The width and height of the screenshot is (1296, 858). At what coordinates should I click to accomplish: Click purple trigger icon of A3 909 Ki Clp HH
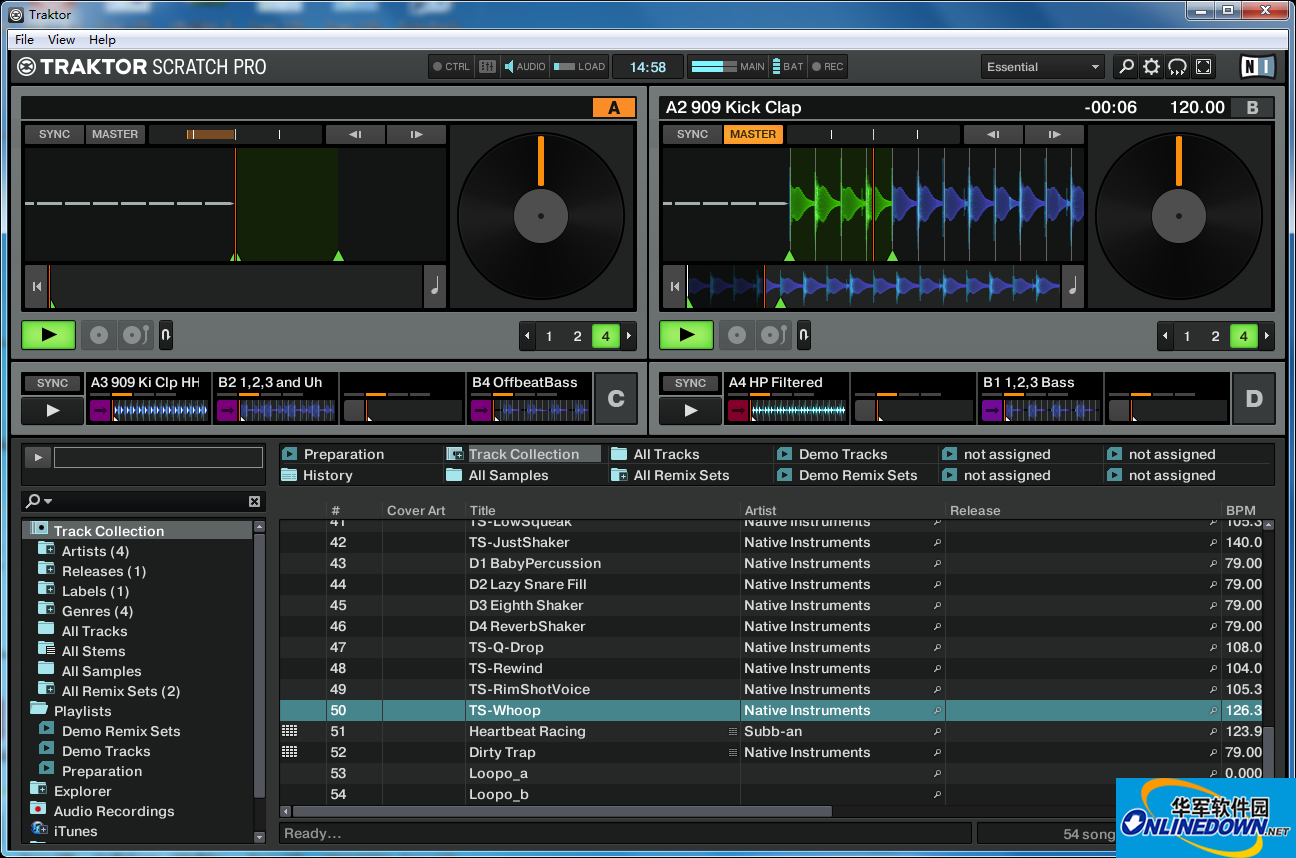point(100,410)
